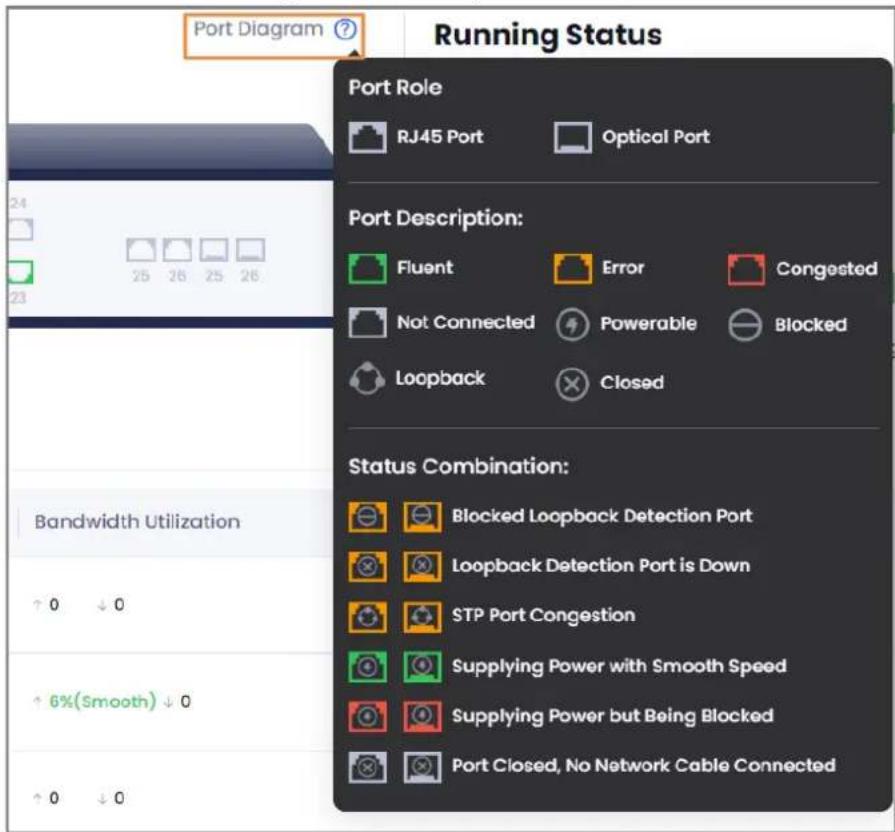Click the Optical Port legend icon

(x=573, y=138)
